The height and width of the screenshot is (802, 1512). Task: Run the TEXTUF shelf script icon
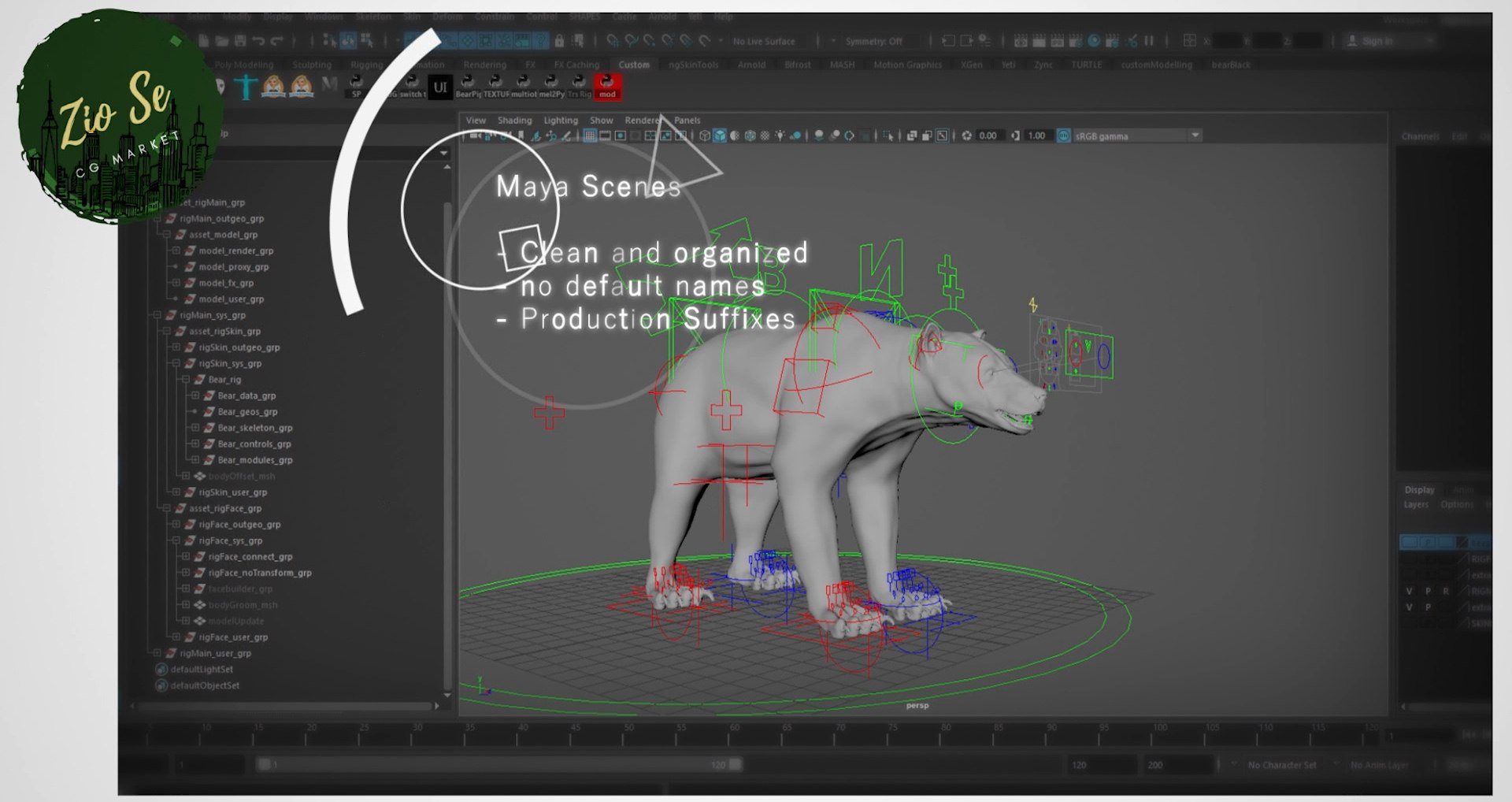pos(495,86)
